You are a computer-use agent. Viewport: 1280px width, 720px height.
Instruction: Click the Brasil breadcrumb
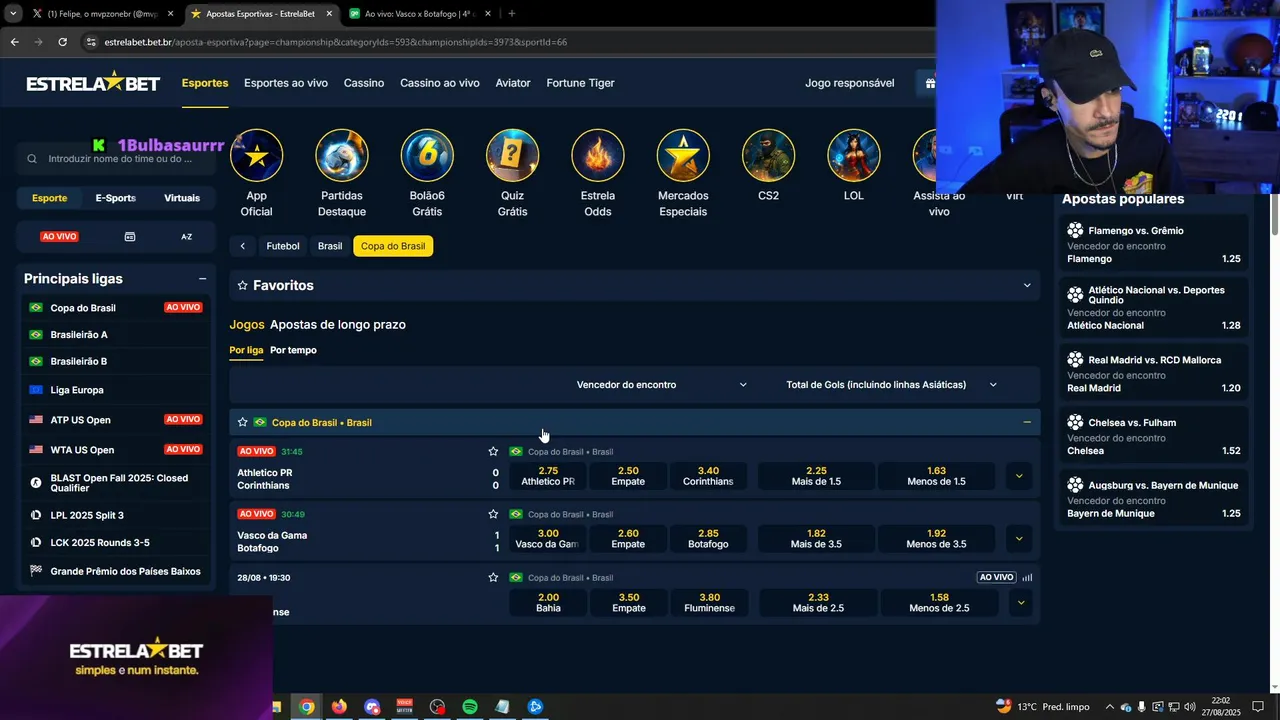point(330,246)
